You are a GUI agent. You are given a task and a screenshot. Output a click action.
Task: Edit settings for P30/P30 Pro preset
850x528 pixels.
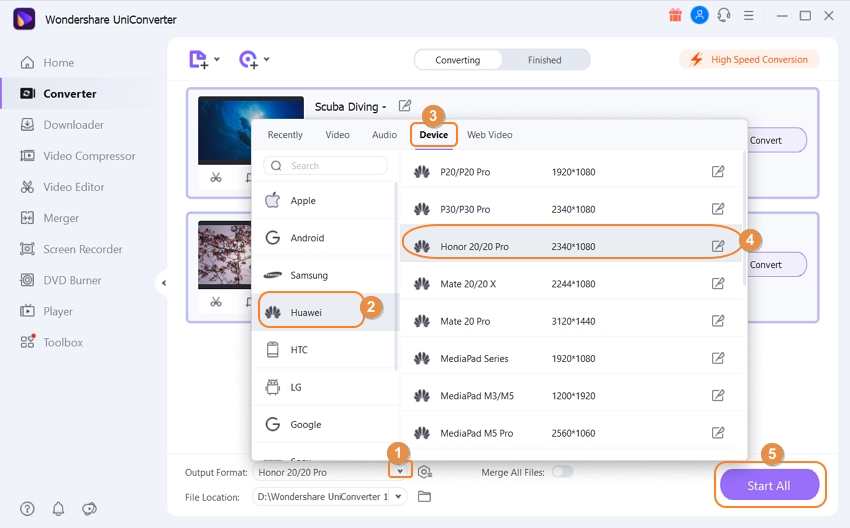point(718,209)
